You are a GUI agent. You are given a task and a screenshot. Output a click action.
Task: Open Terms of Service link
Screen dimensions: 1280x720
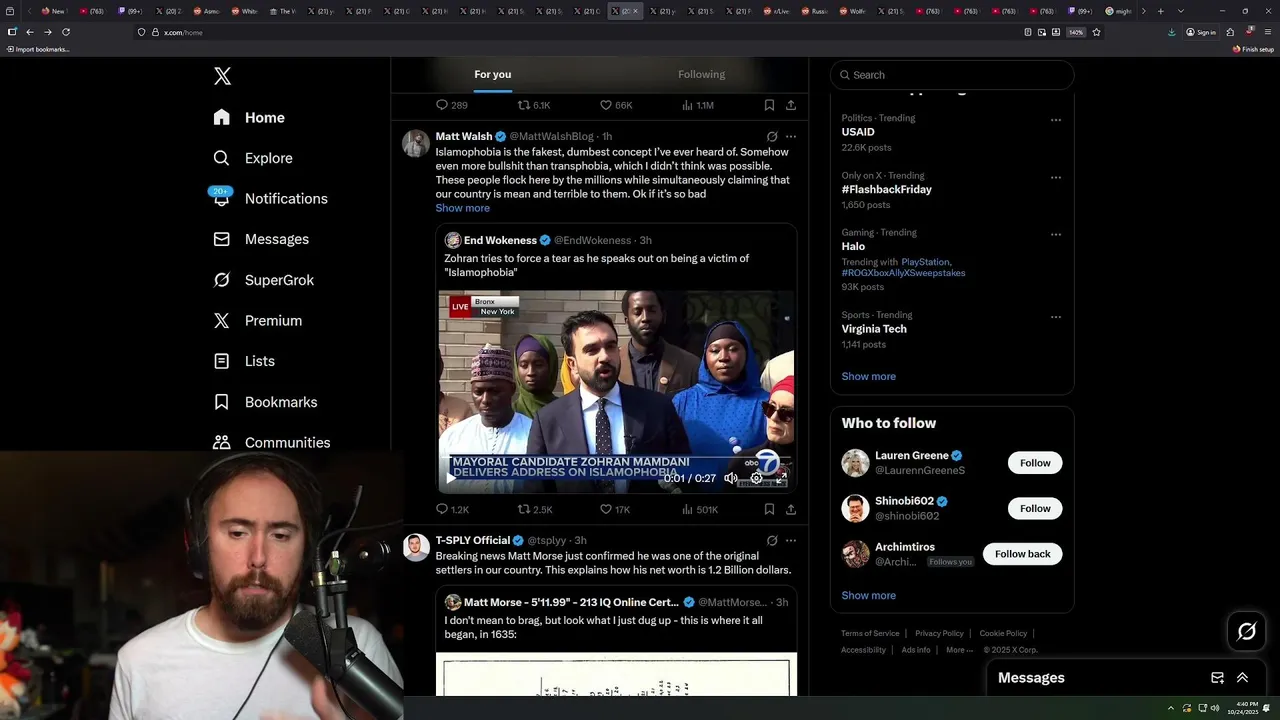click(x=870, y=633)
